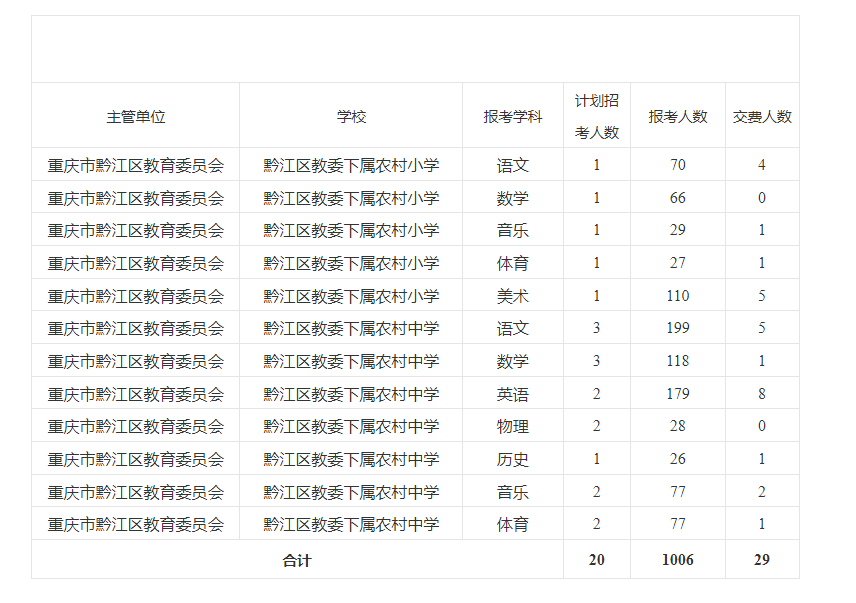Screen dimensions: 856x603
Task: Select the applicant count 70 cell
Action: click(x=677, y=165)
